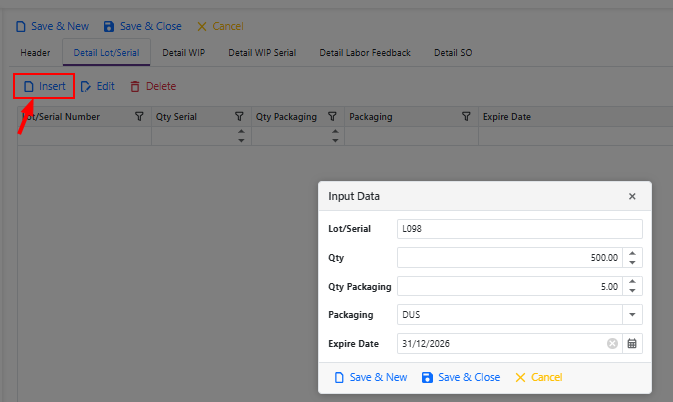This screenshot has width=673, height=402.
Task: Click Qty Packaging field showing 5.00
Action: point(509,286)
